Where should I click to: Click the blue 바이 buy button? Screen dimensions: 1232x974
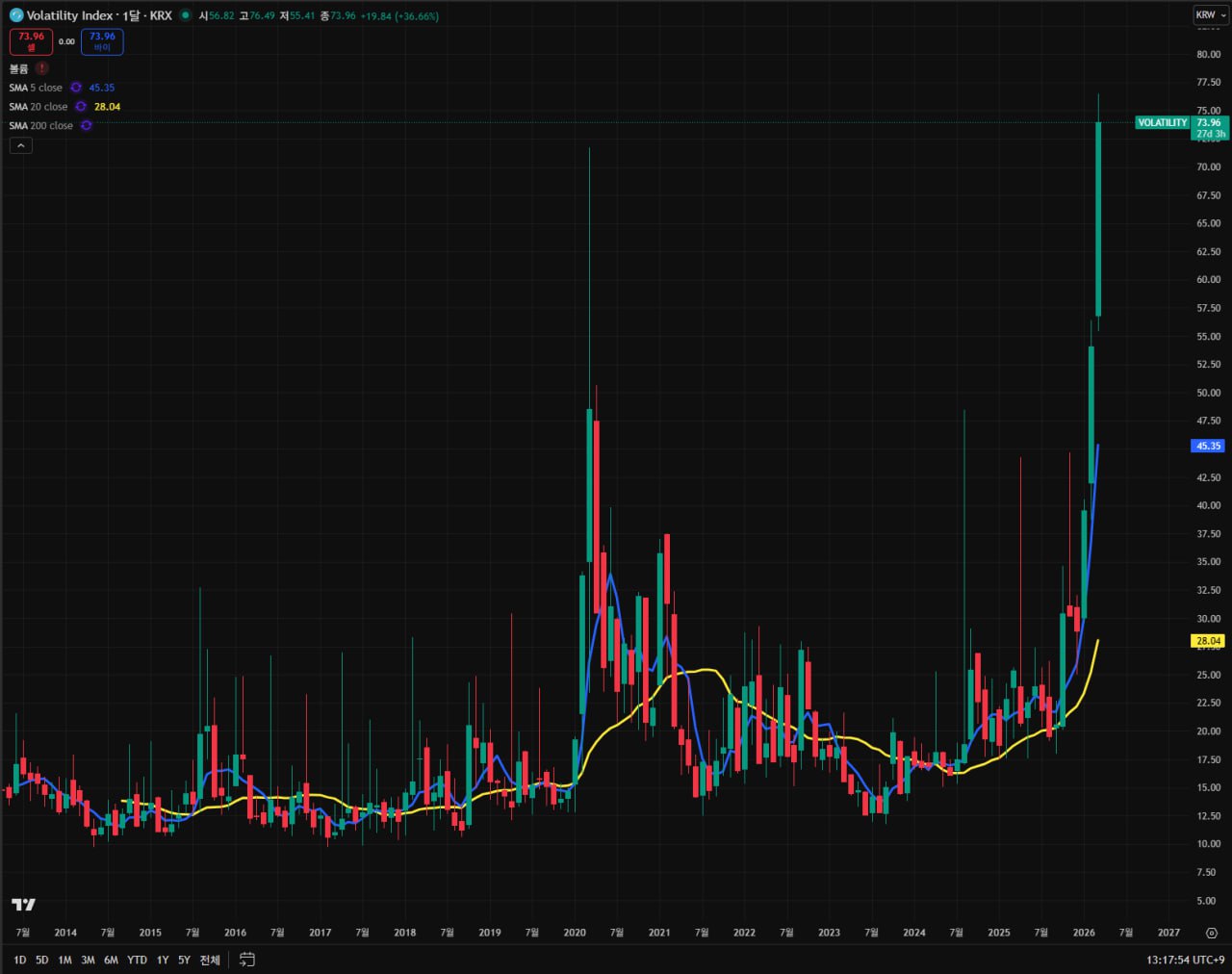101,41
